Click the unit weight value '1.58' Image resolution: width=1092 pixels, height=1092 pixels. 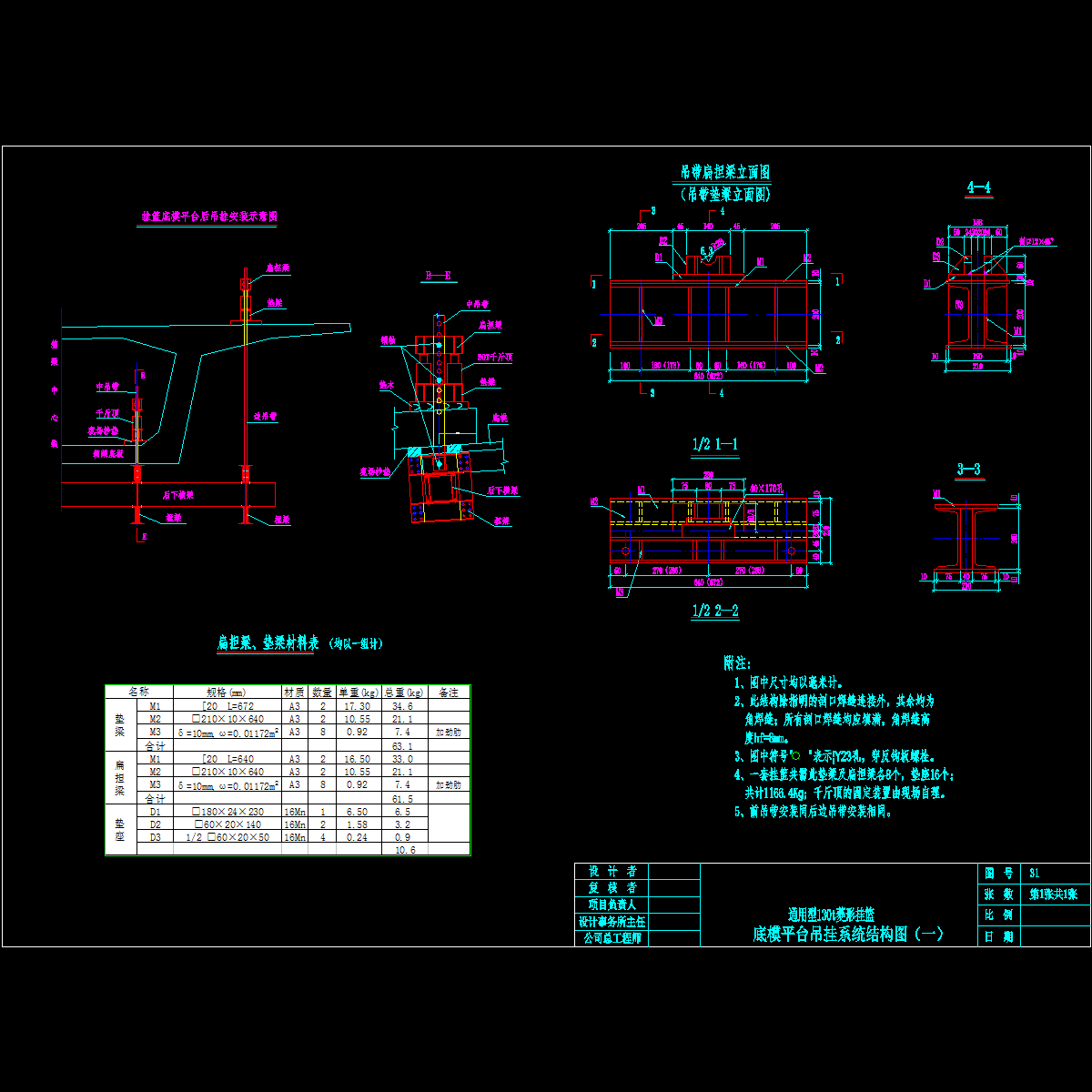(x=358, y=824)
